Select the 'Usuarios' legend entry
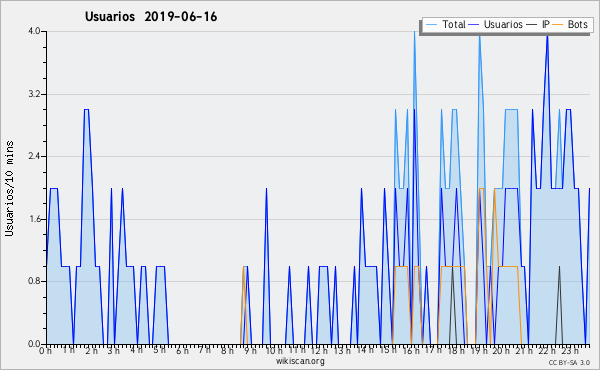600x370 pixels. [503, 24]
